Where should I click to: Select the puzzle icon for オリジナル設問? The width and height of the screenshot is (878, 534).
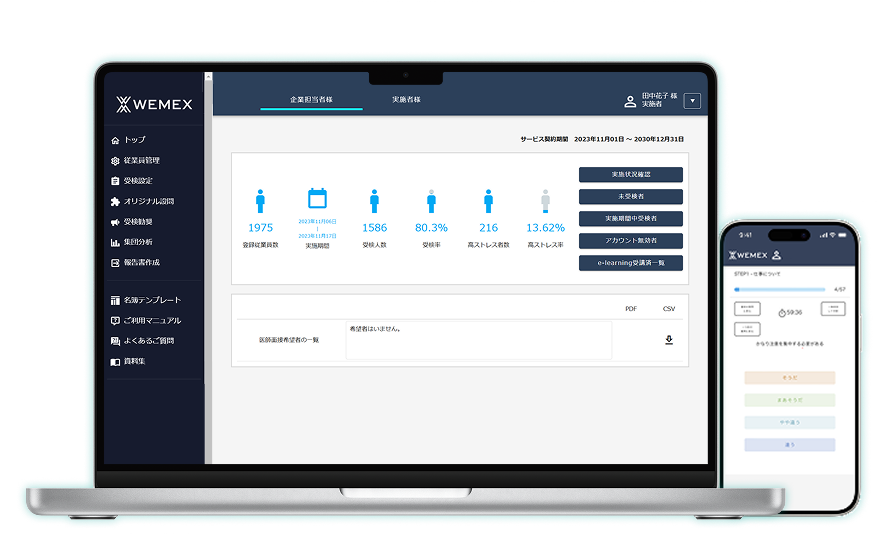115,201
